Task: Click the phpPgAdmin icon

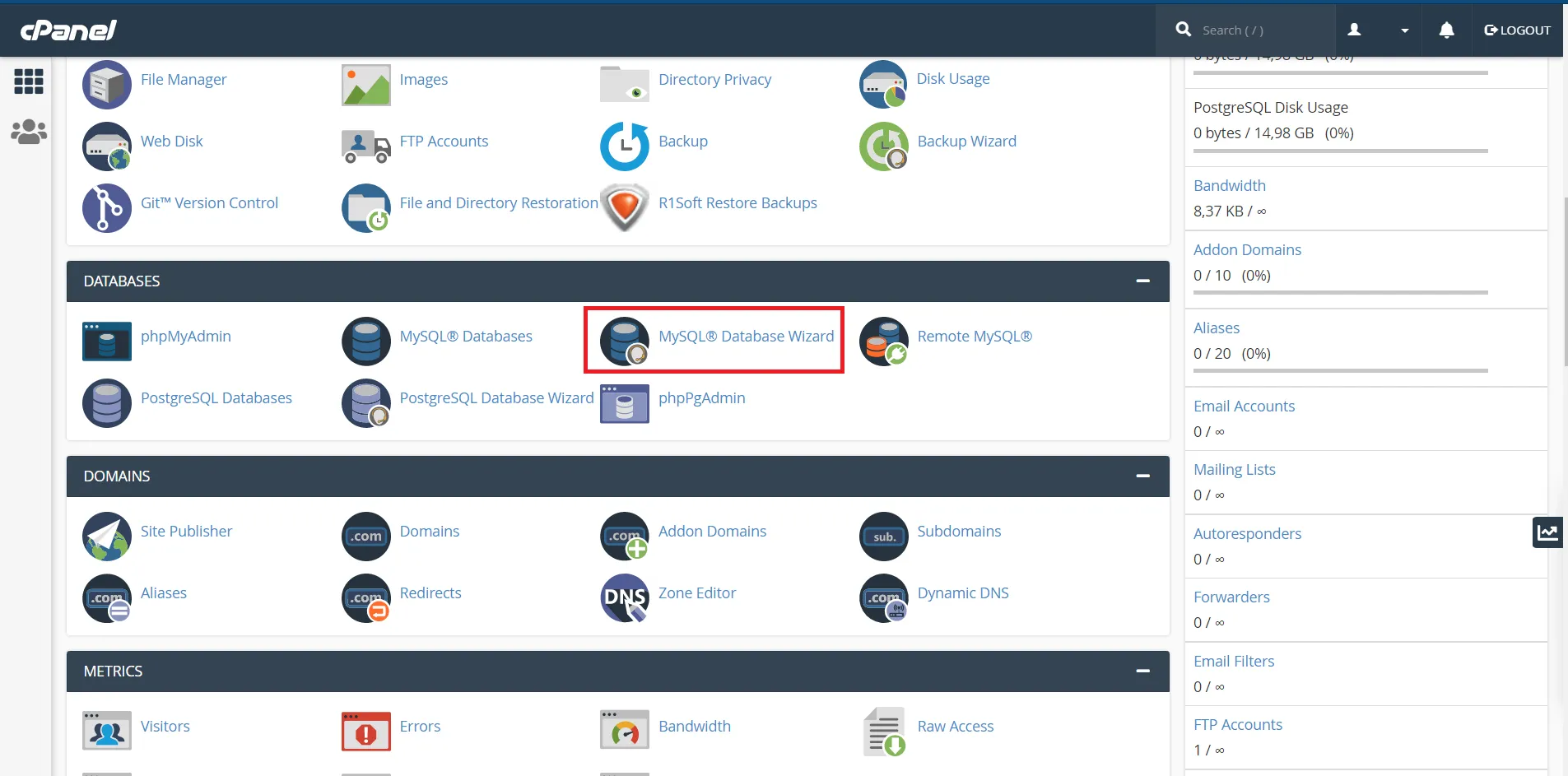Action: pos(625,403)
